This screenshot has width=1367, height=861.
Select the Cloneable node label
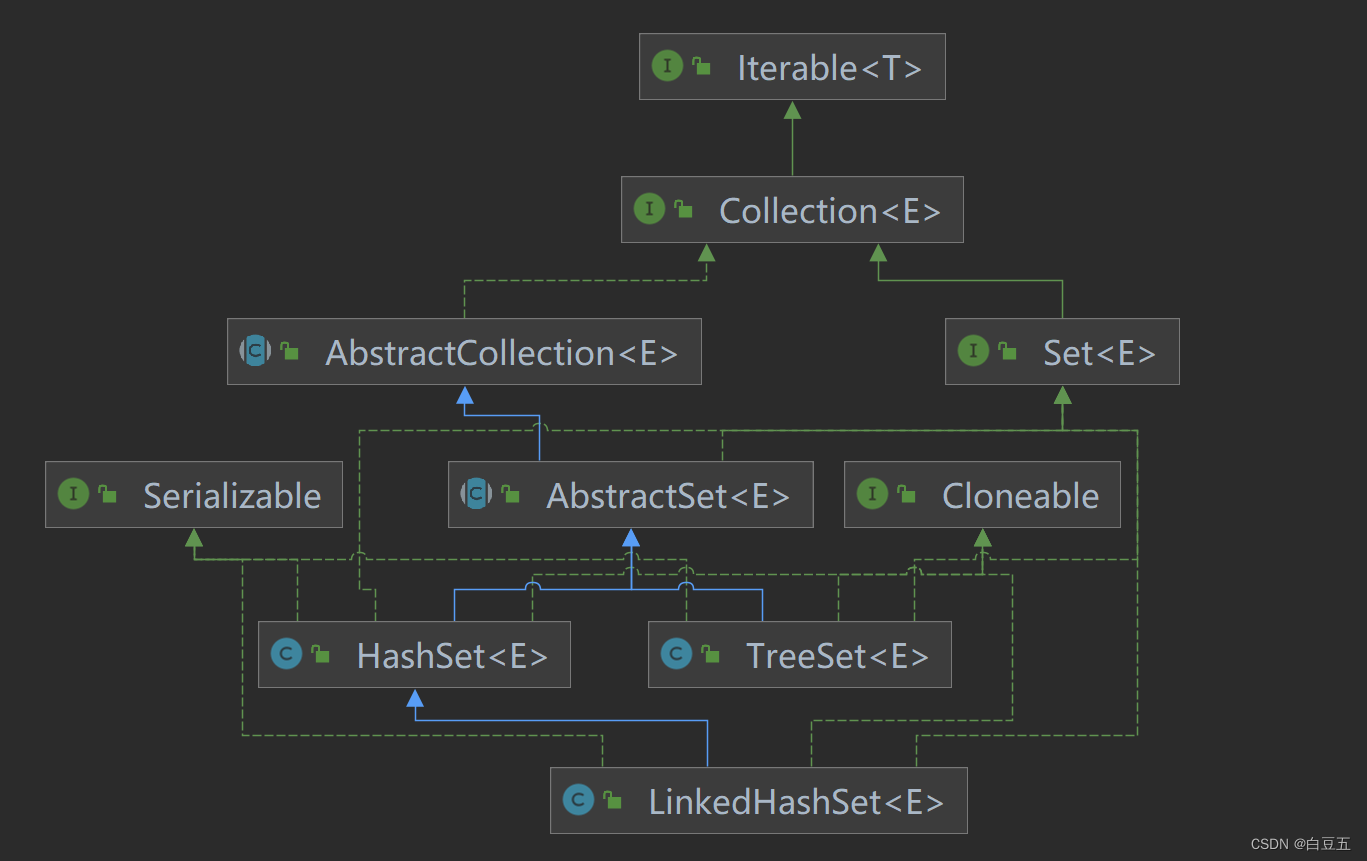pyautogui.click(x=1020, y=495)
